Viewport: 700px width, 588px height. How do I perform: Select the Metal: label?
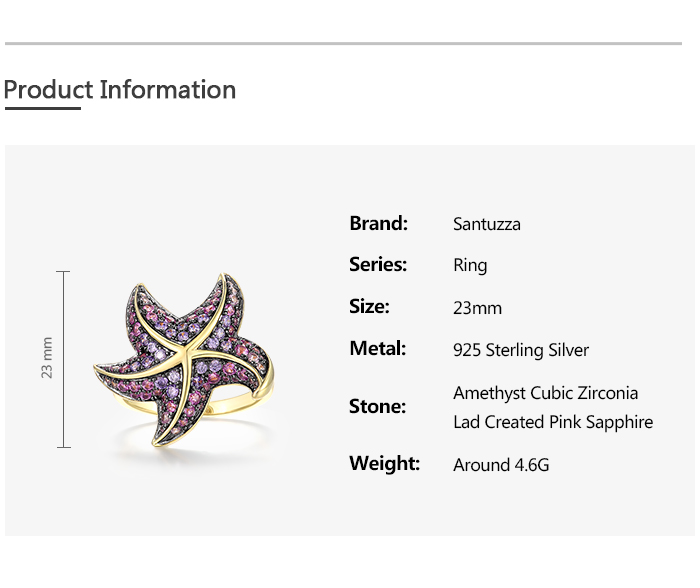point(377,349)
